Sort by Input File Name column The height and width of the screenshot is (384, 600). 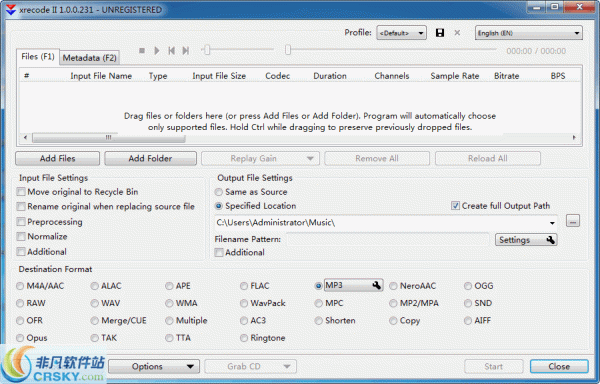(x=101, y=76)
